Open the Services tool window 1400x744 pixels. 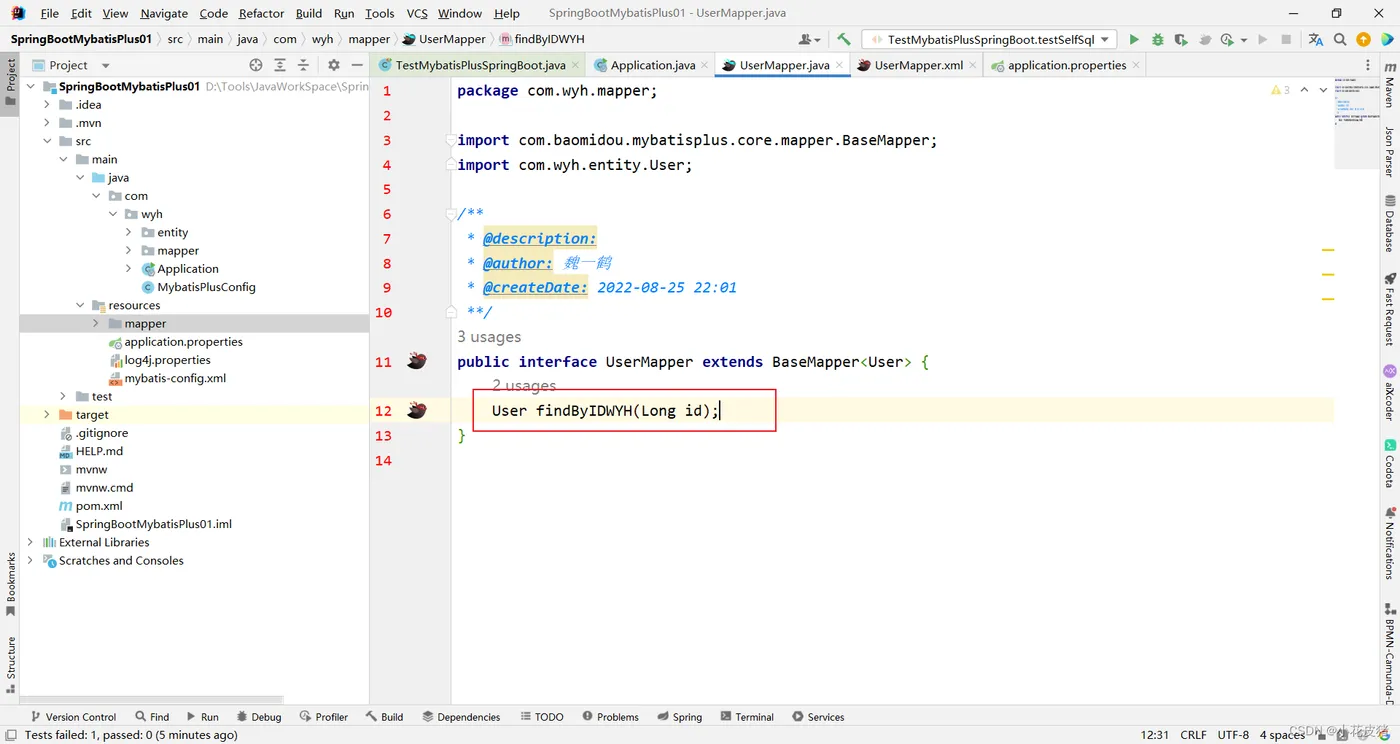tap(818, 717)
